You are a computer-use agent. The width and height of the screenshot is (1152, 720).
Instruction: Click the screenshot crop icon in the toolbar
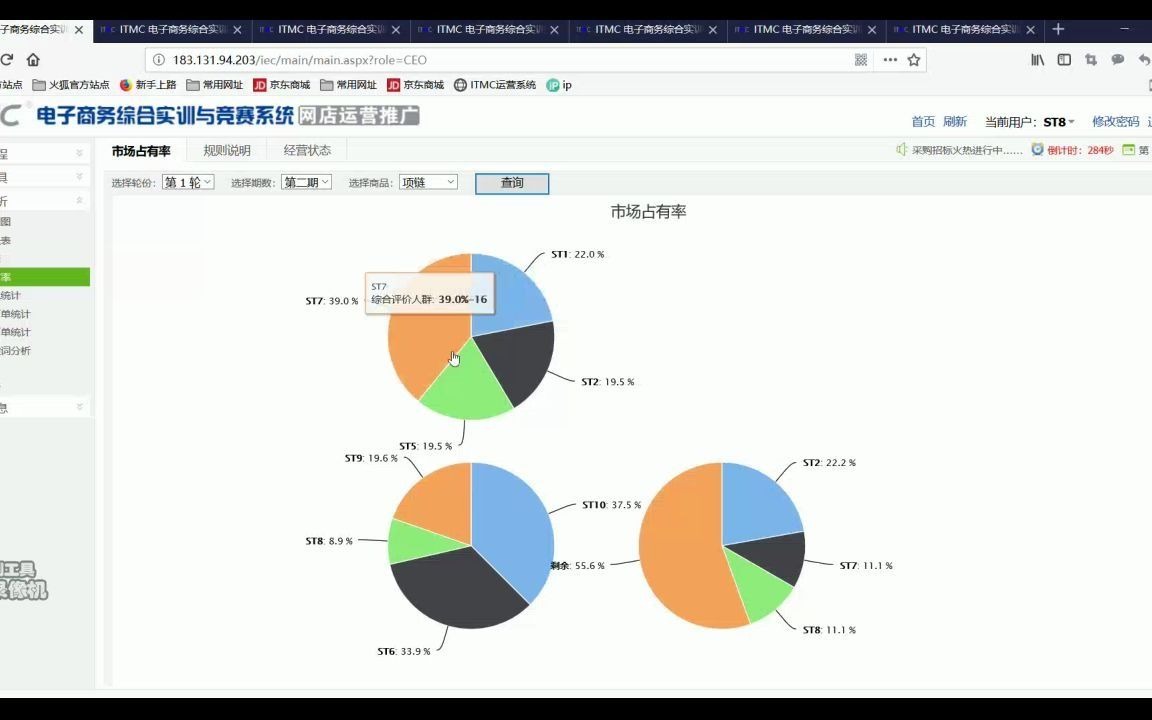pyautogui.click(x=1090, y=60)
